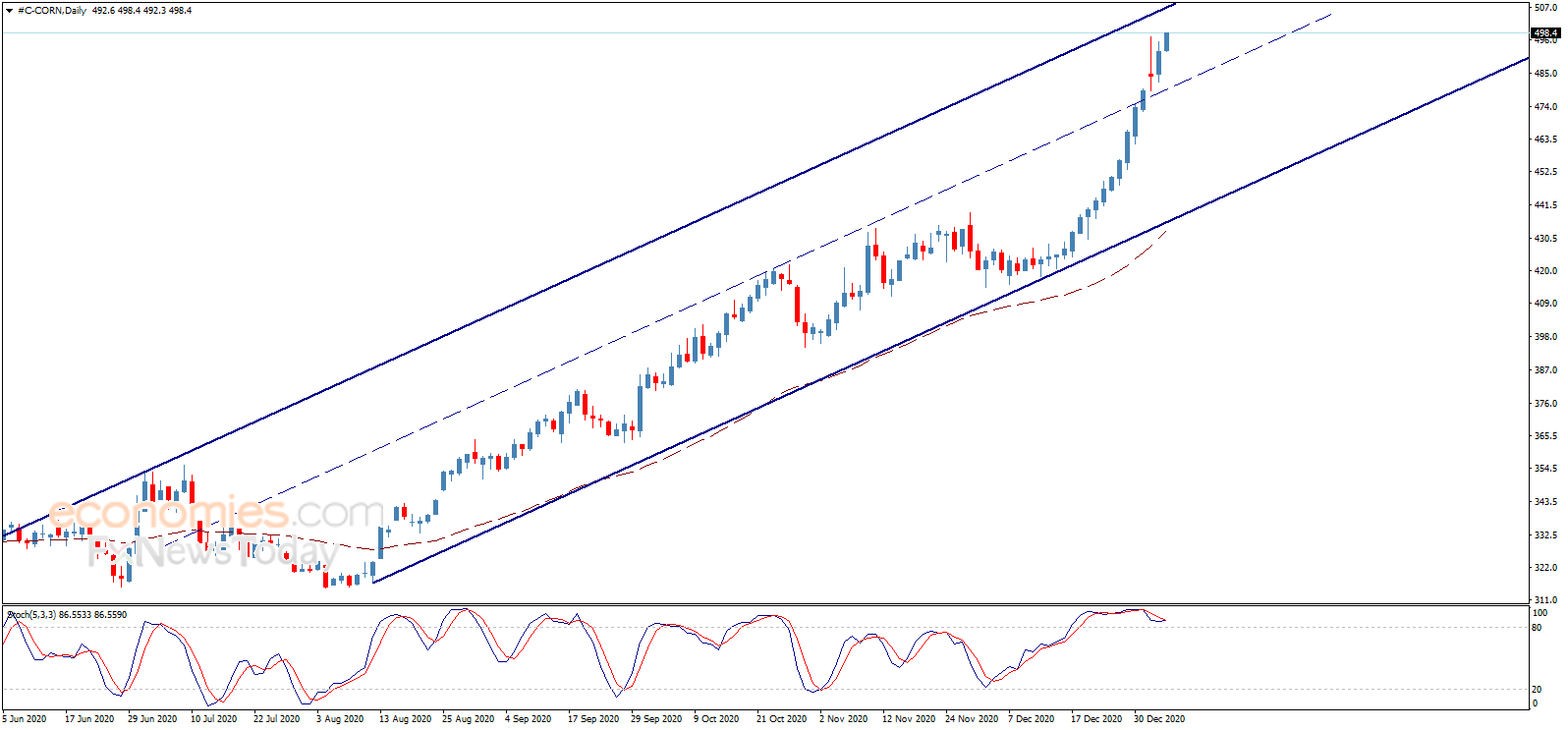Click the 21 Oct 2020 date label
The width and height of the screenshot is (1568, 730).
tap(782, 719)
